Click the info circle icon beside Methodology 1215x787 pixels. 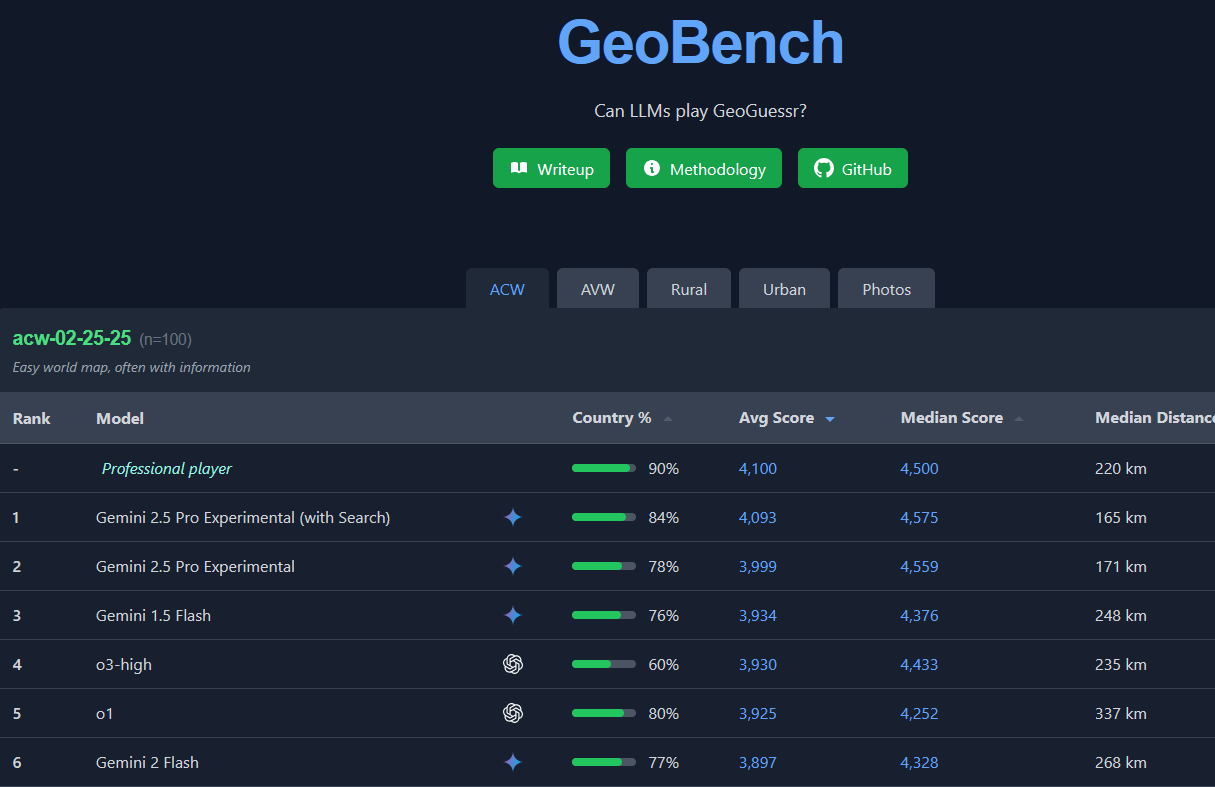(x=652, y=168)
